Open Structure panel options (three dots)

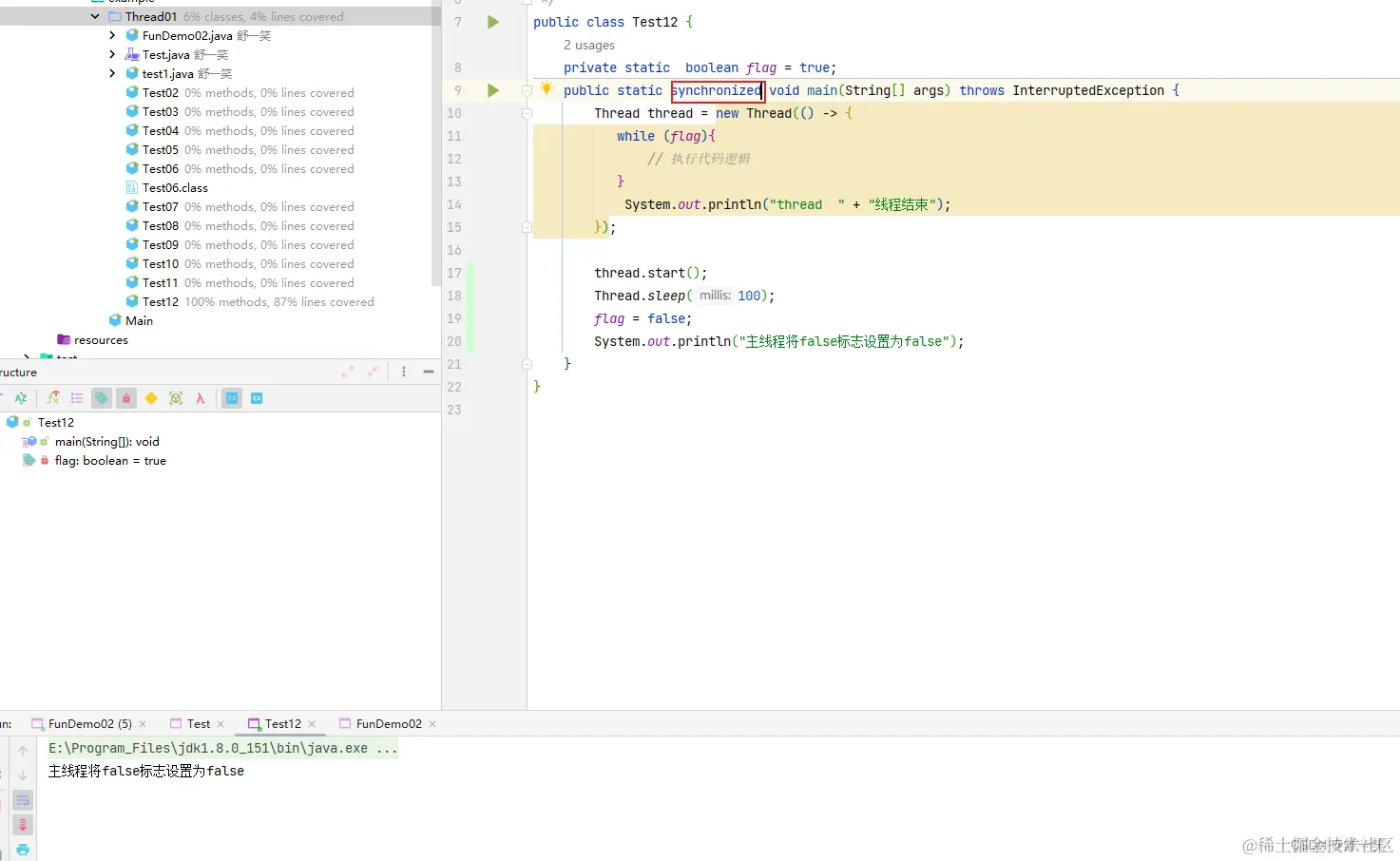(x=404, y=372)
